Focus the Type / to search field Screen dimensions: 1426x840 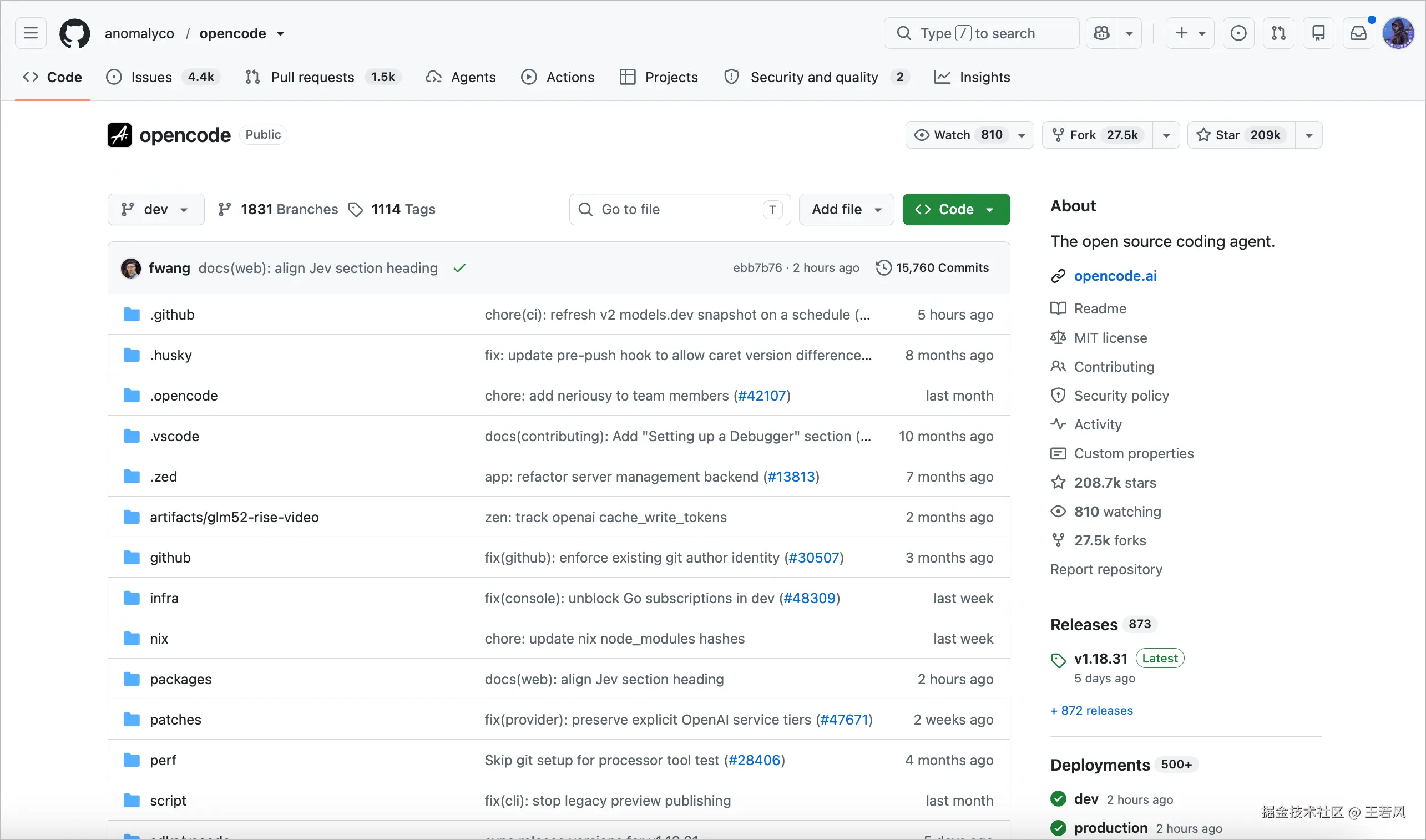(981, 33)
